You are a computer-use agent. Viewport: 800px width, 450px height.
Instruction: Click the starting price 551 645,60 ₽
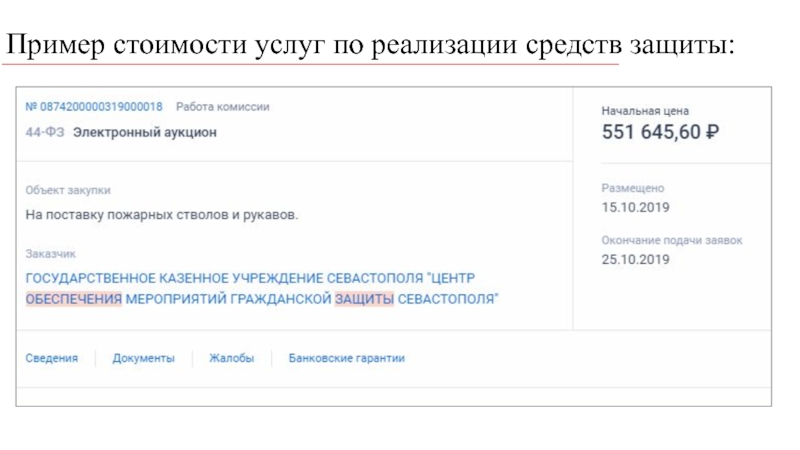(x=660, y=132)
